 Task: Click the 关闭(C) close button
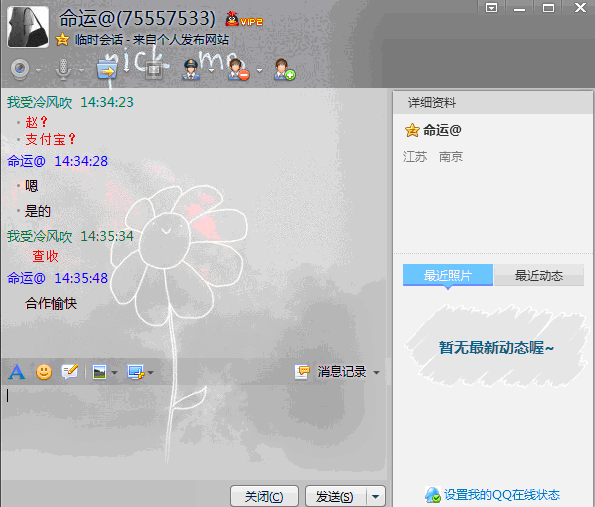coord(264,496)
